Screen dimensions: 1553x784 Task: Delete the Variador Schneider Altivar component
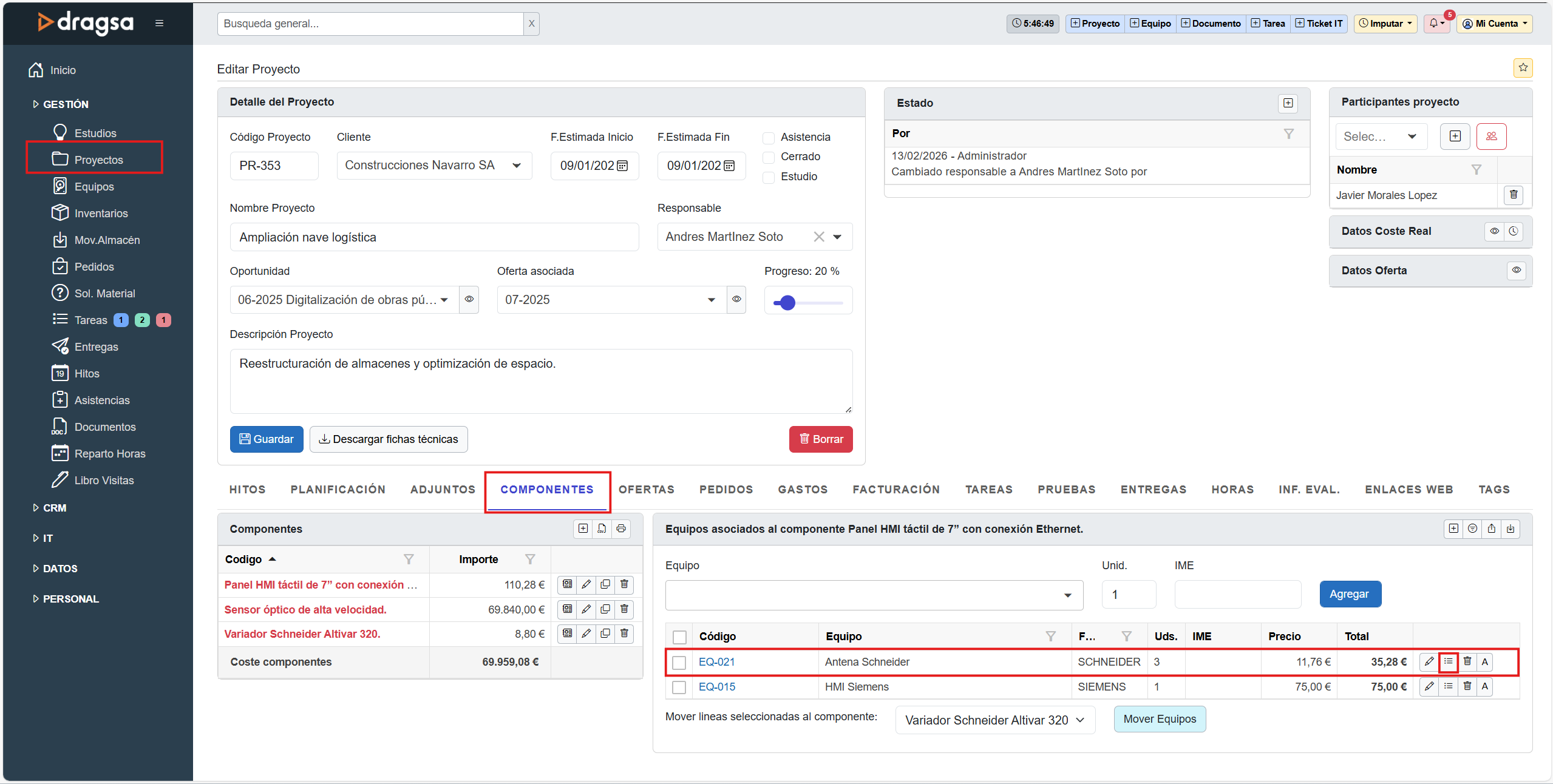click(624, 634)
